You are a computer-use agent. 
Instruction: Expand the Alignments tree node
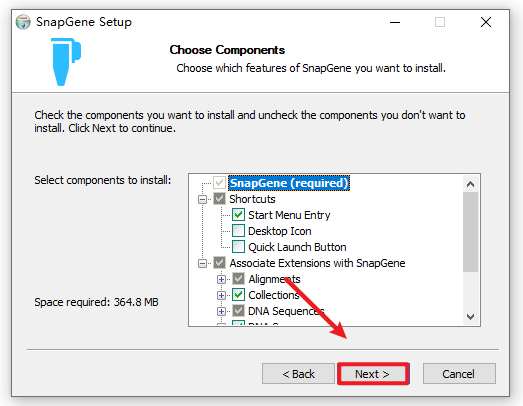tap(221, 279)
